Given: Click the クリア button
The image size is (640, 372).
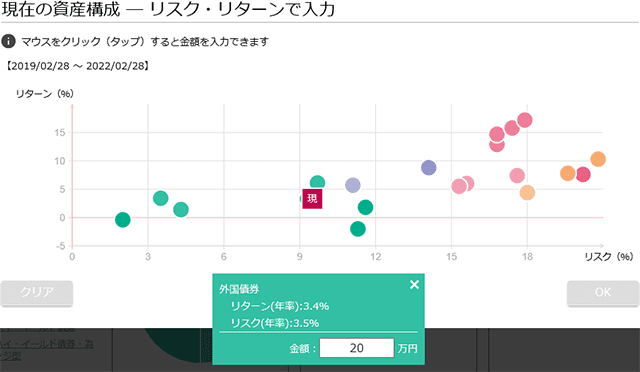Looking at the screenshot, I should [37, 293].
